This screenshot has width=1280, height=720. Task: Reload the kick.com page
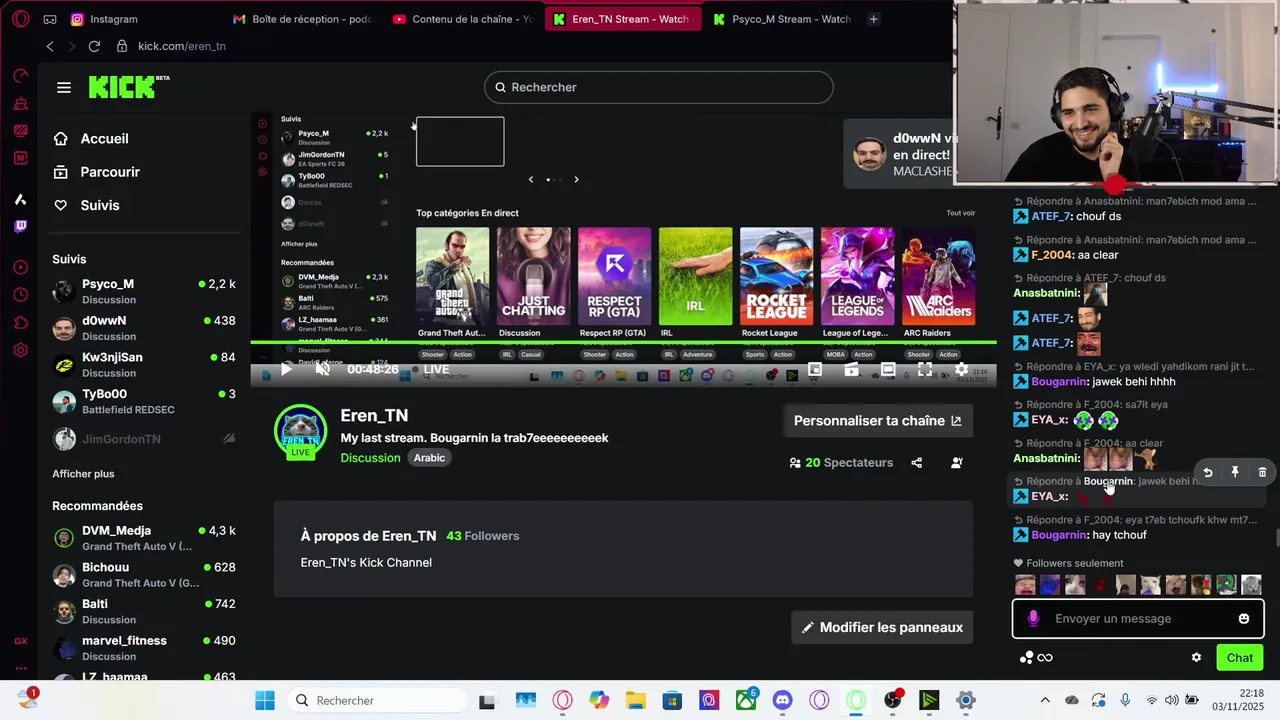(94, 46)
